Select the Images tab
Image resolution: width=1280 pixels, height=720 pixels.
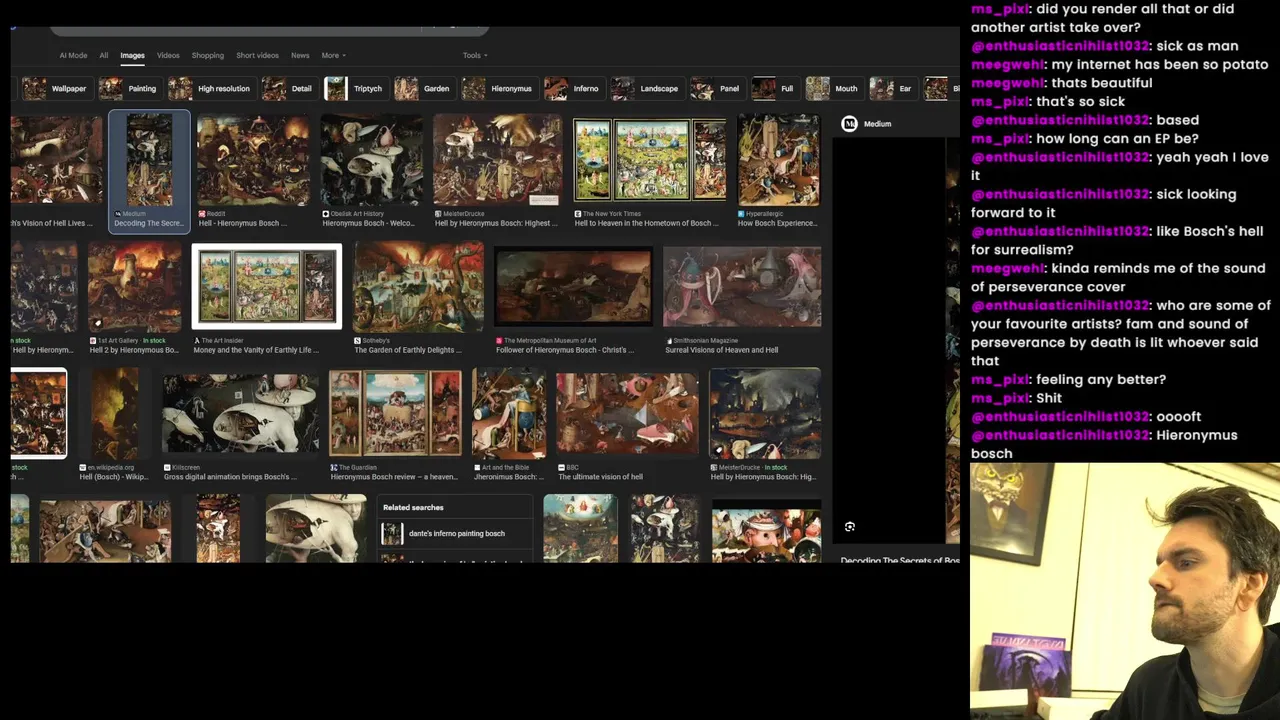[x=132, y=55]
